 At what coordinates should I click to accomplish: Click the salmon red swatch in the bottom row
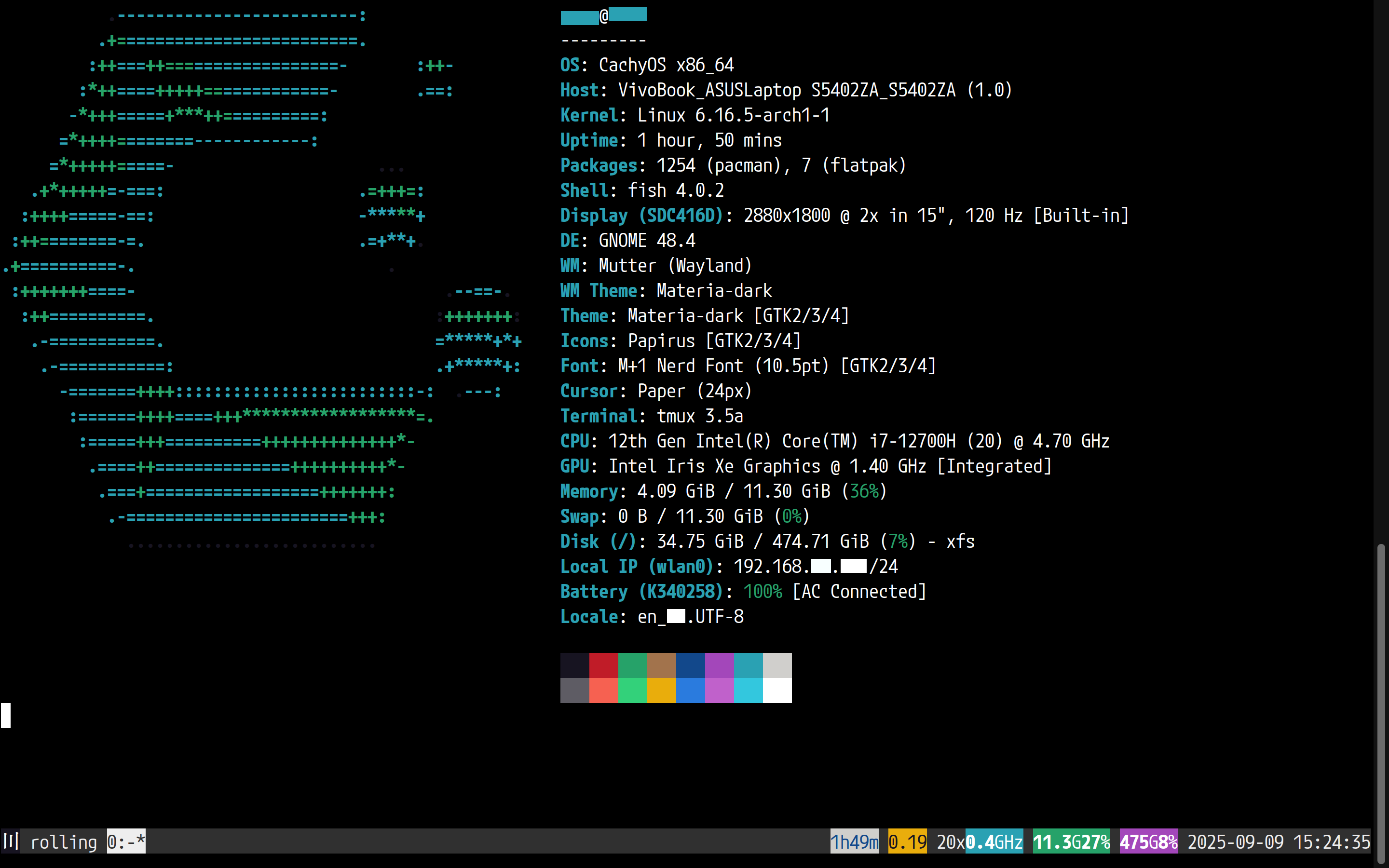[604, 691]
